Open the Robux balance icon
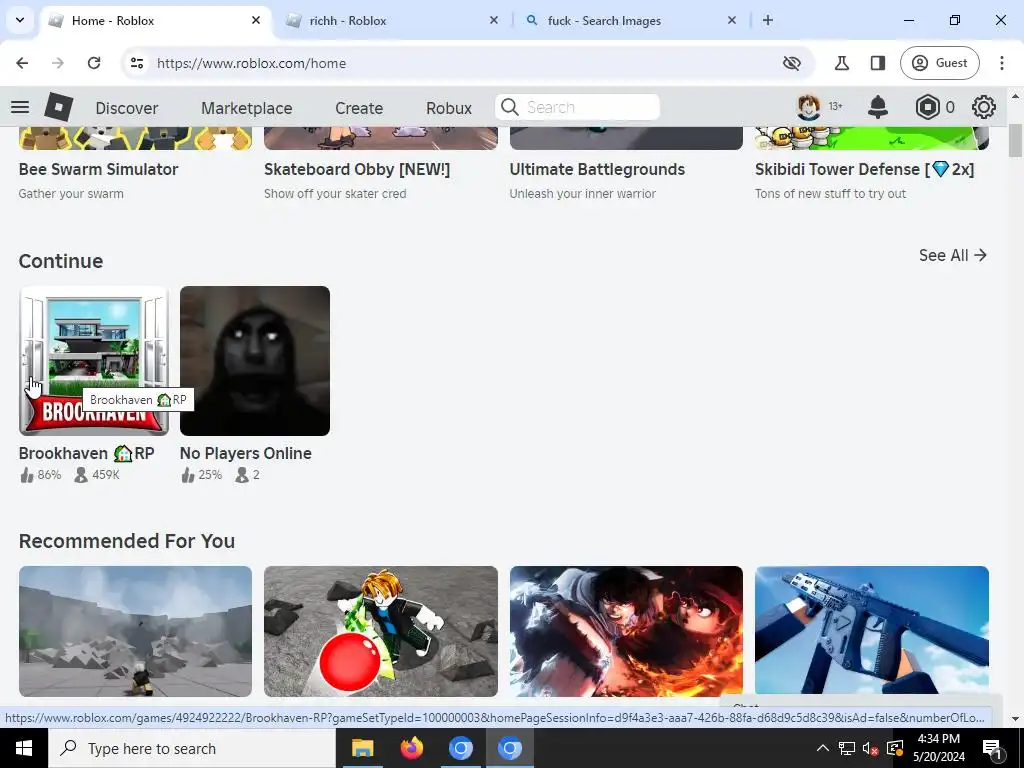 click(x=927, y=107)
